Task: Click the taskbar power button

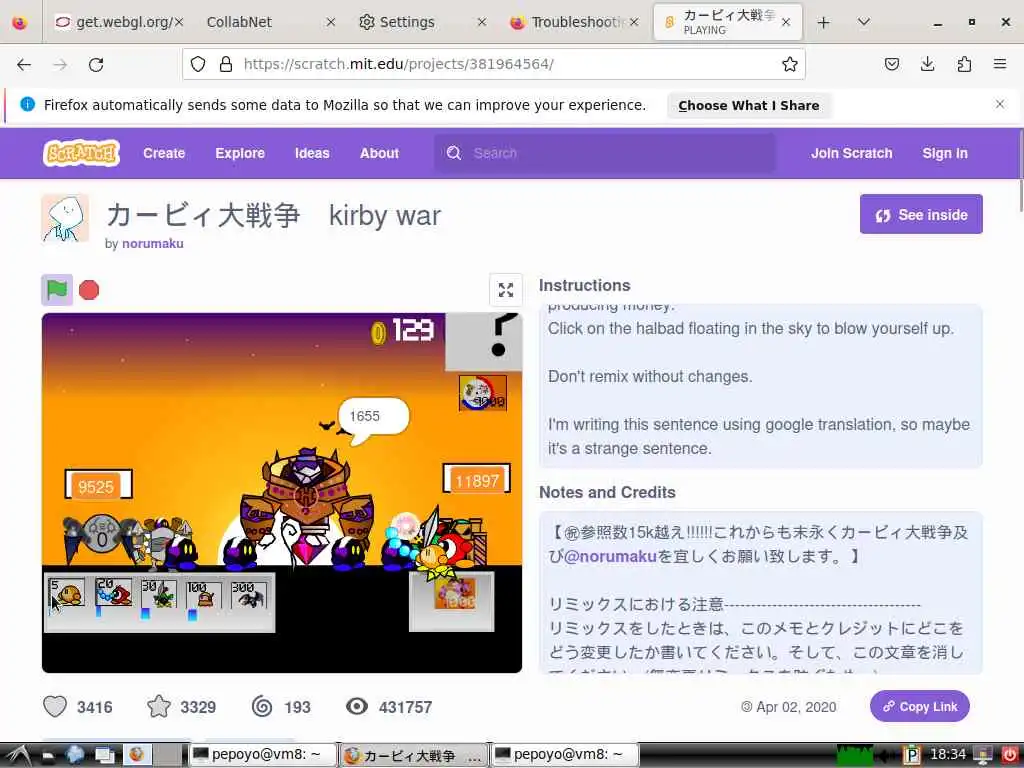Action: pos(1010,755)
